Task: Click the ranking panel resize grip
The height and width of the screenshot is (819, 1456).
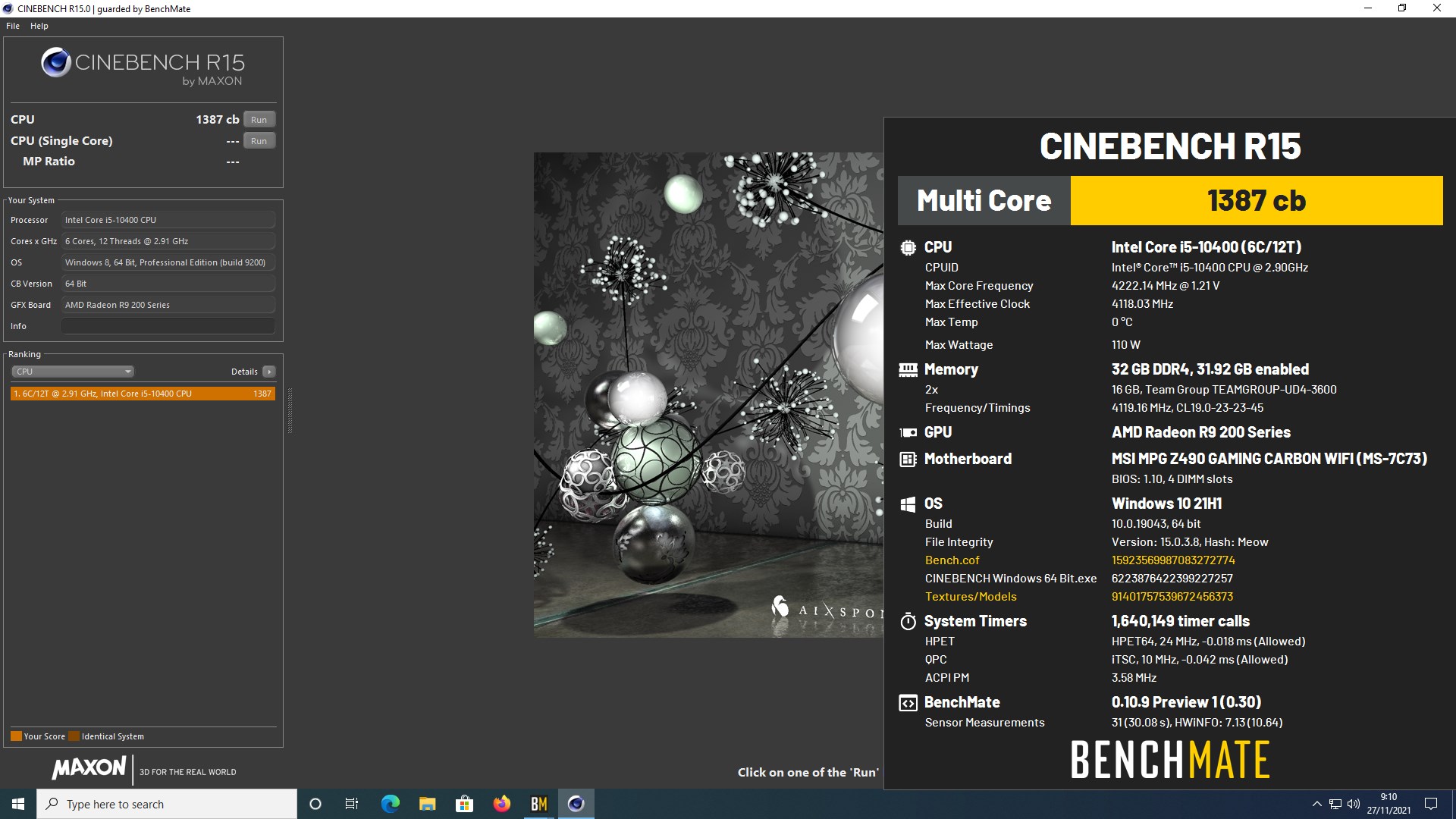Action: (x=289, y=410)
